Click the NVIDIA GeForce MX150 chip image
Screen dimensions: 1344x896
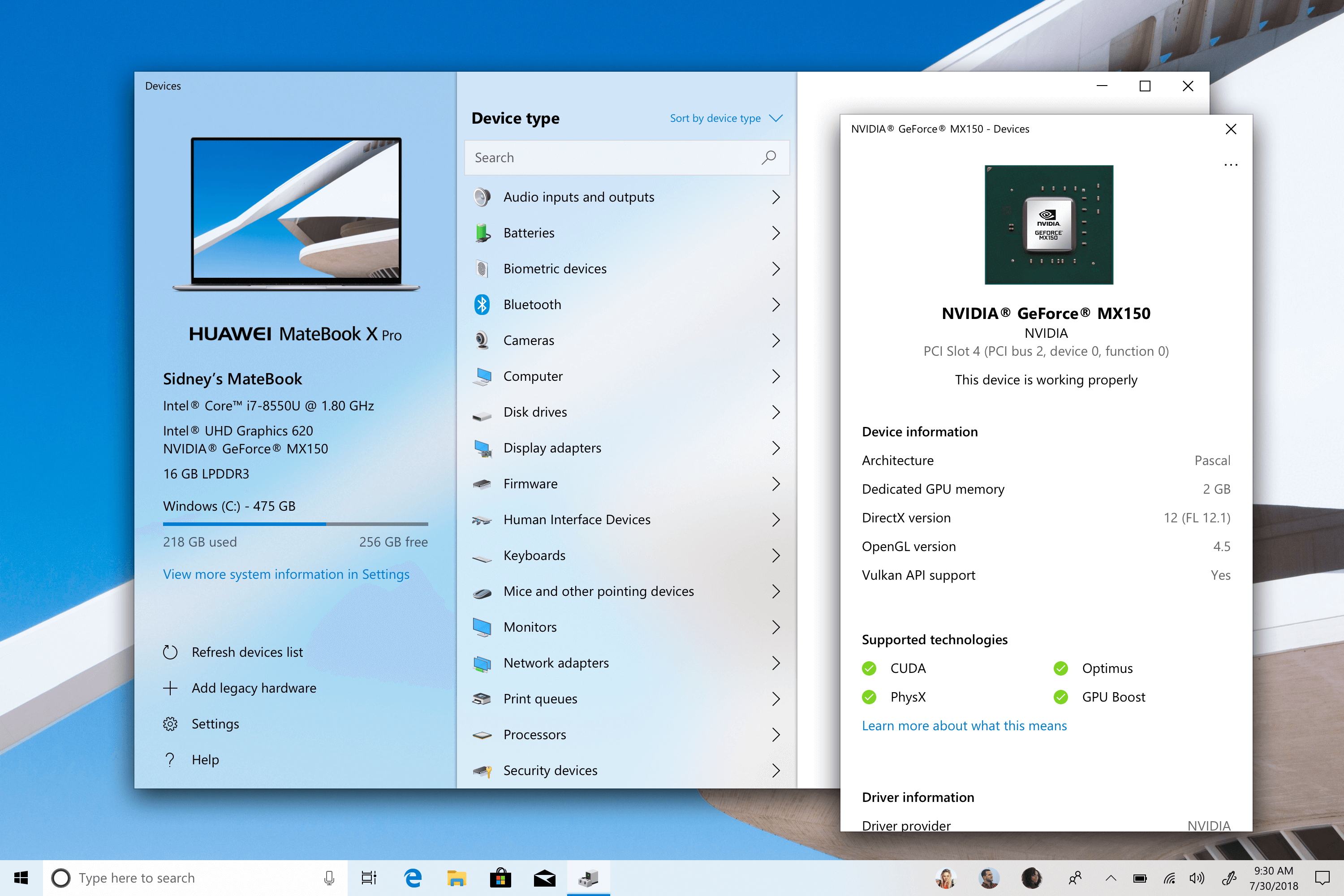point(1049,224)
